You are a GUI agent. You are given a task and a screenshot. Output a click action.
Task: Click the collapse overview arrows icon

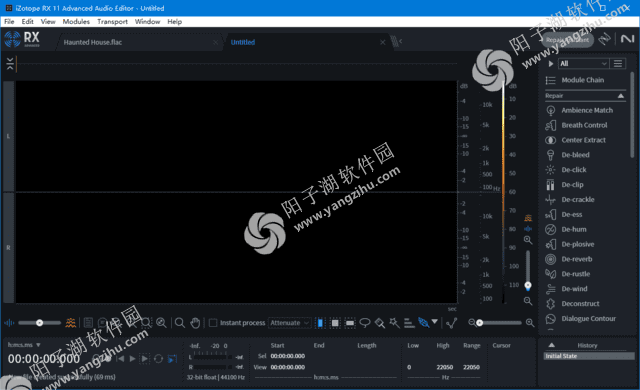10,64
